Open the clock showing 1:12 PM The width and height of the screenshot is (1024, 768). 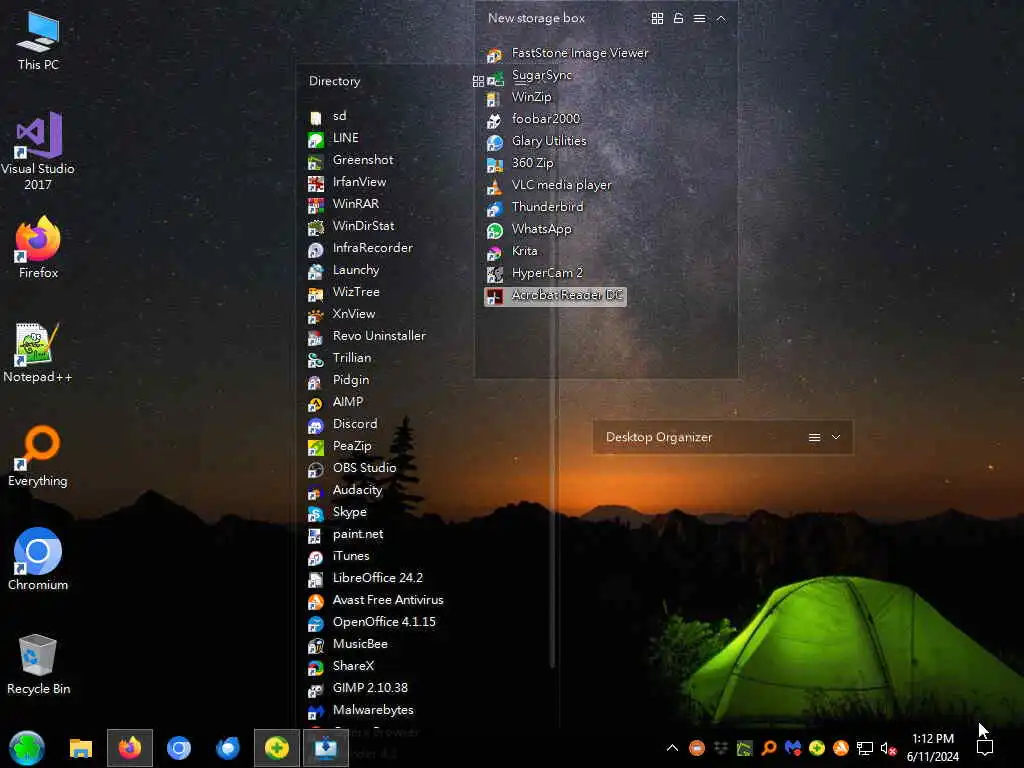pyautogui.click(x=933, y=748)
